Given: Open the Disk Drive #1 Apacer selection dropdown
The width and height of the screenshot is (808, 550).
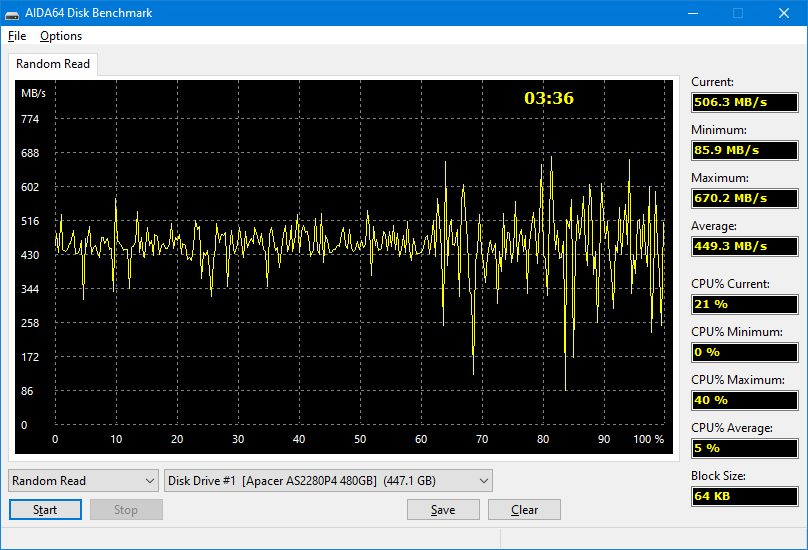Looking at the screenshot, I should pos(328,480).
